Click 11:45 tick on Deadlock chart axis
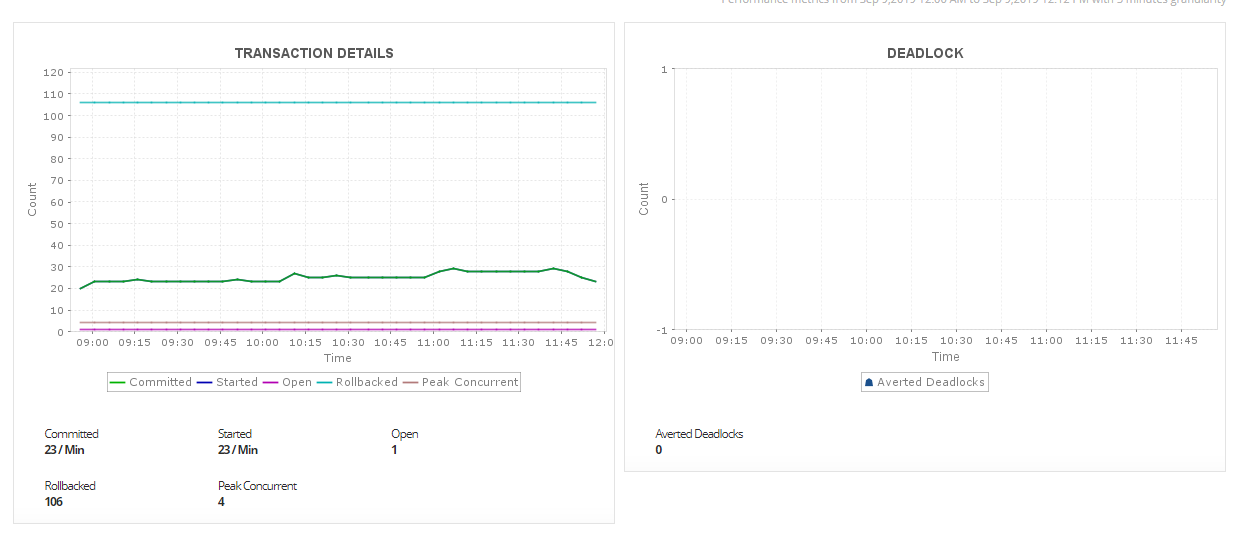 1181,341
